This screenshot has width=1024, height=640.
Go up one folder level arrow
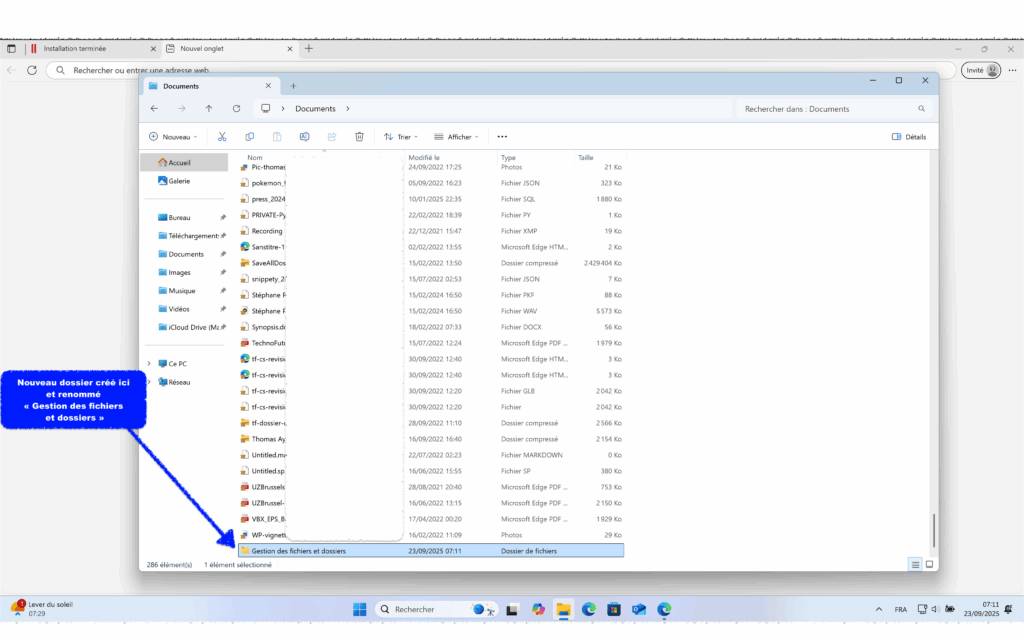209,108
